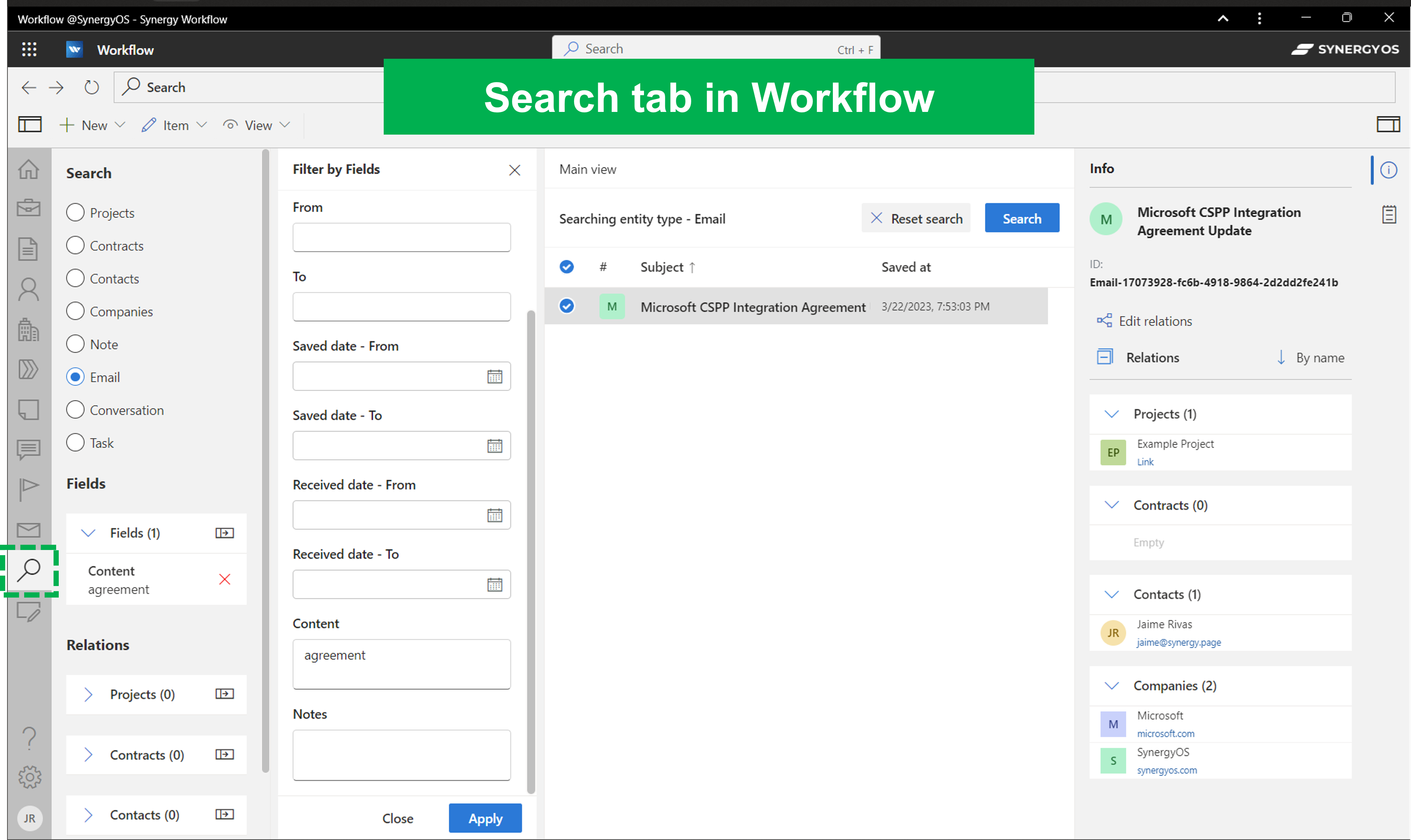Select the Note radio button
The height and width of the screenshot is (840, 1411).
click(x=75, y=344)
